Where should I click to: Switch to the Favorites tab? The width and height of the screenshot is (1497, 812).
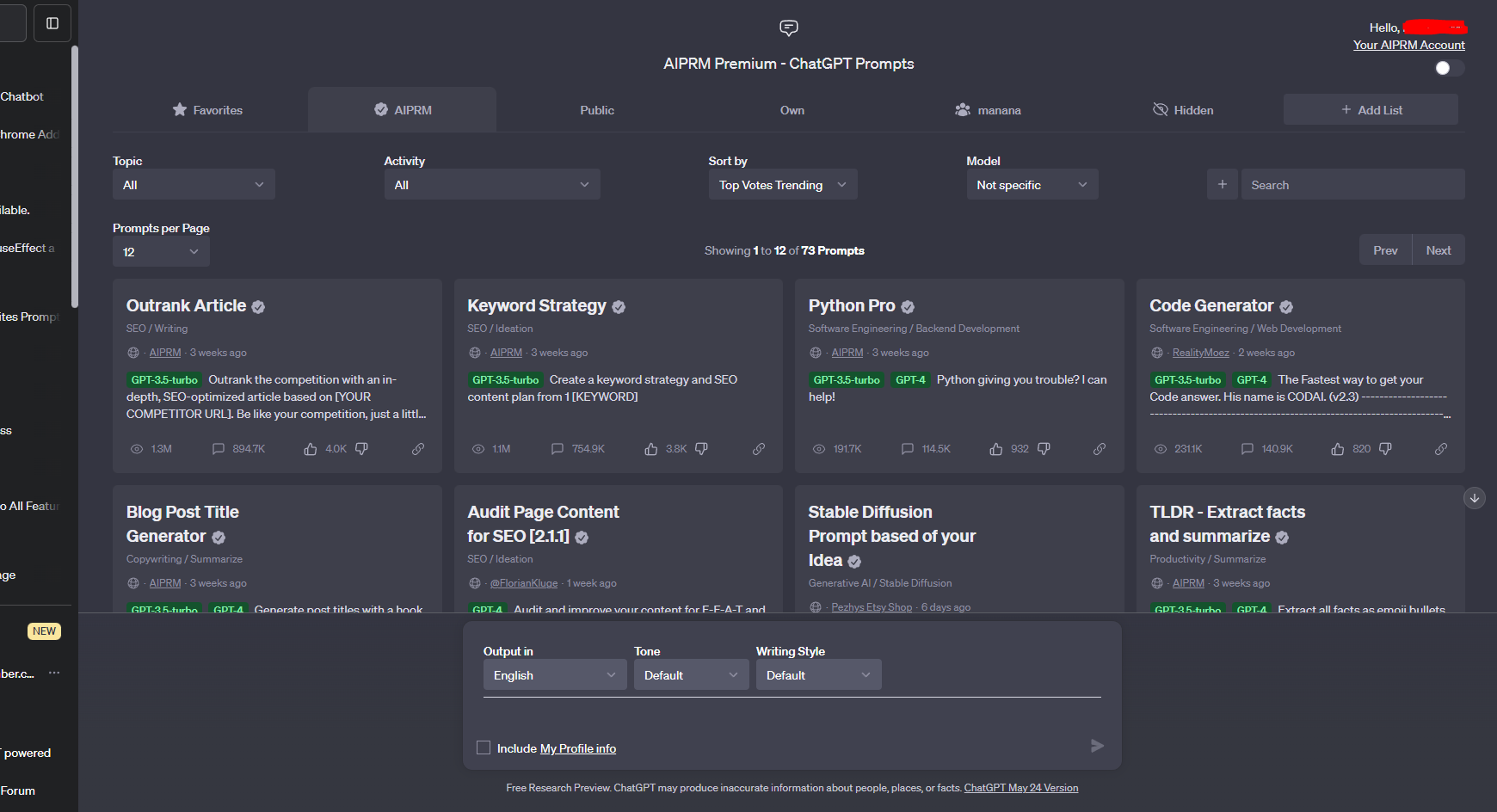[x=207, y=110]
